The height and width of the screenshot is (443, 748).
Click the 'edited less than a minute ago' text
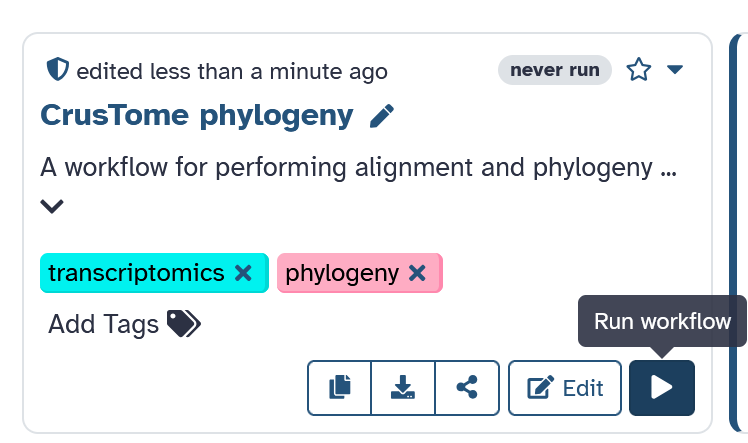(x=232, y=71)
